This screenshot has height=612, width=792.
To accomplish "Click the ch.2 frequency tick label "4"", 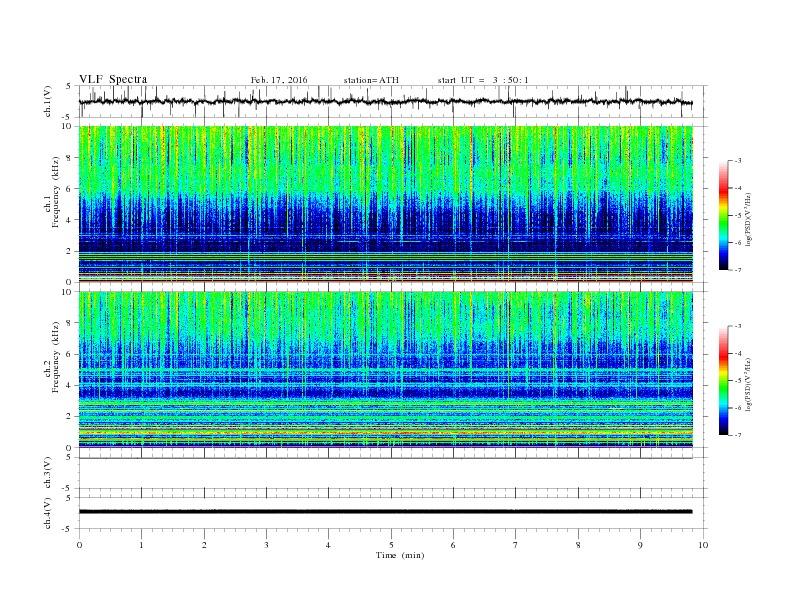I will 70,386.
